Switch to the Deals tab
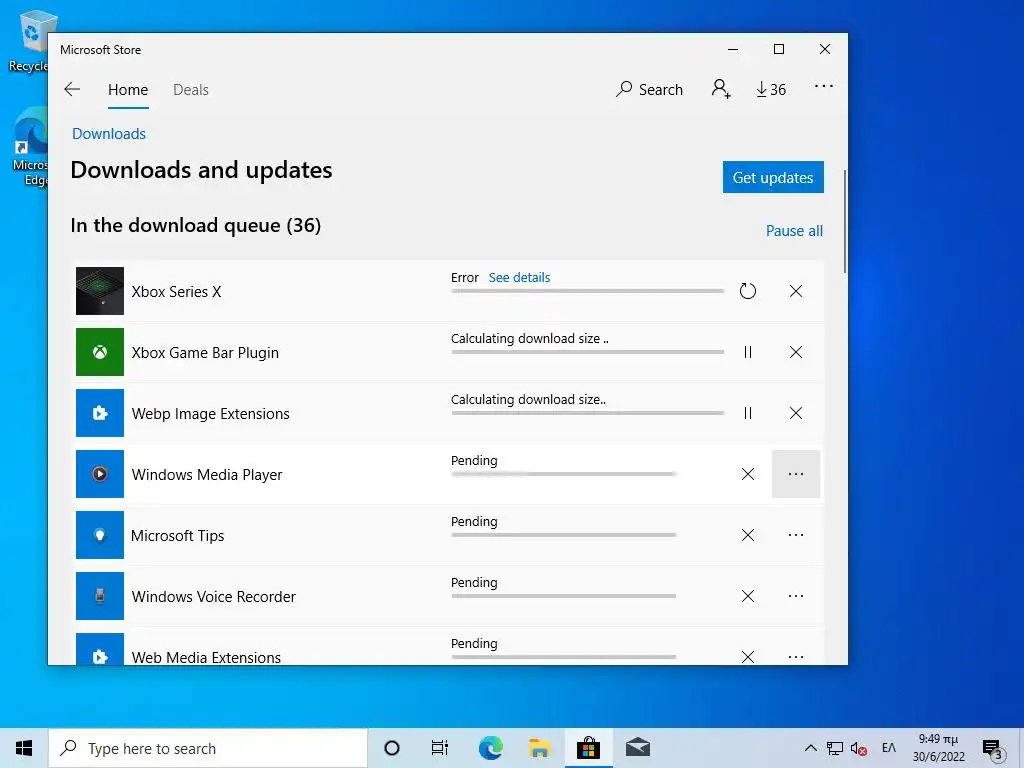1024x768 pixels. [x=191, y=89]
